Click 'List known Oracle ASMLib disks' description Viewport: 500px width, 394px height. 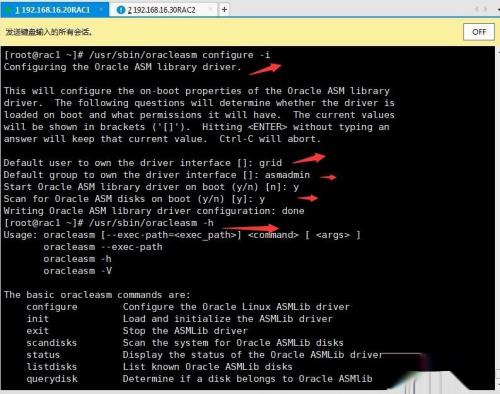tap(207, 367)
